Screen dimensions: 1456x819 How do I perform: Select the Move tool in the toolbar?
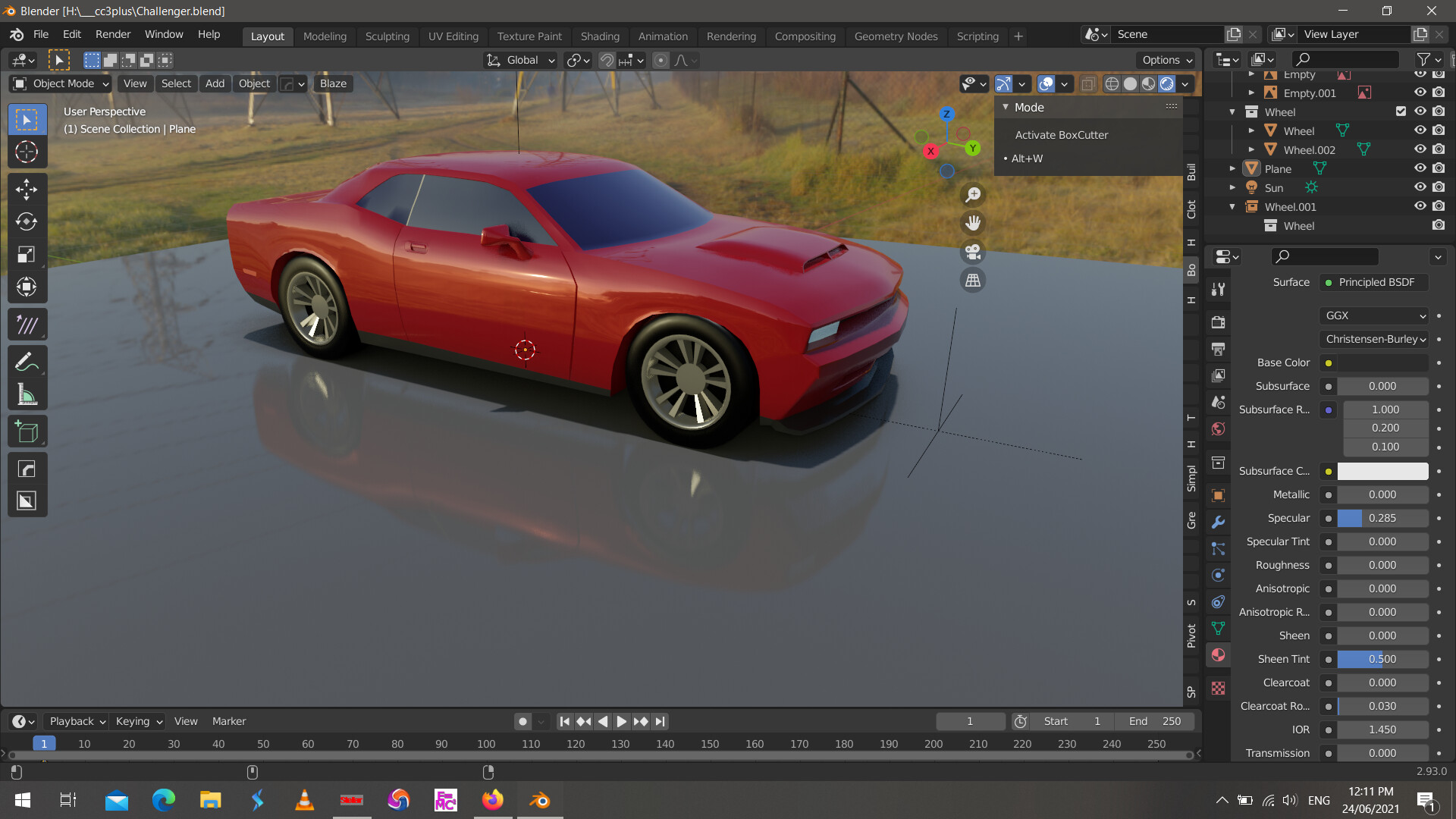pyautogui.click(x=27, y=189)
